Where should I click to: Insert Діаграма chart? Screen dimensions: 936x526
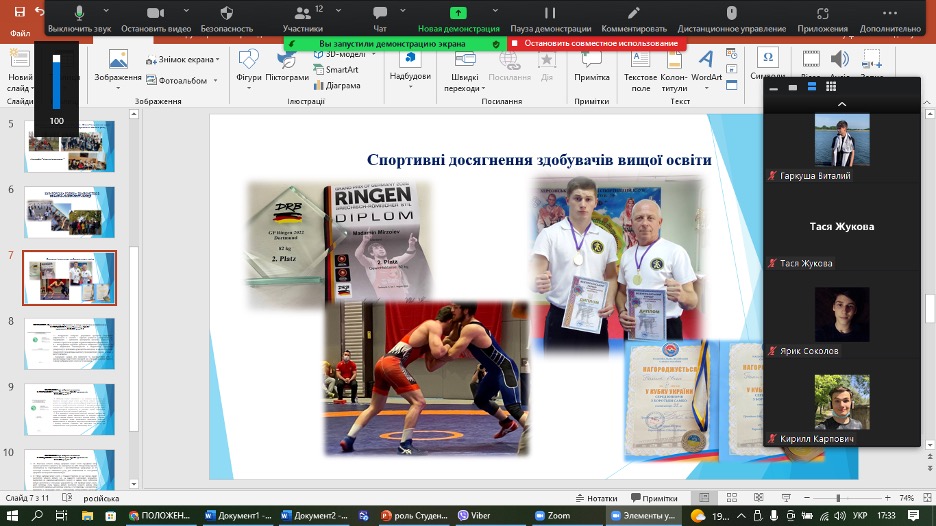click(x=337, y=85)
